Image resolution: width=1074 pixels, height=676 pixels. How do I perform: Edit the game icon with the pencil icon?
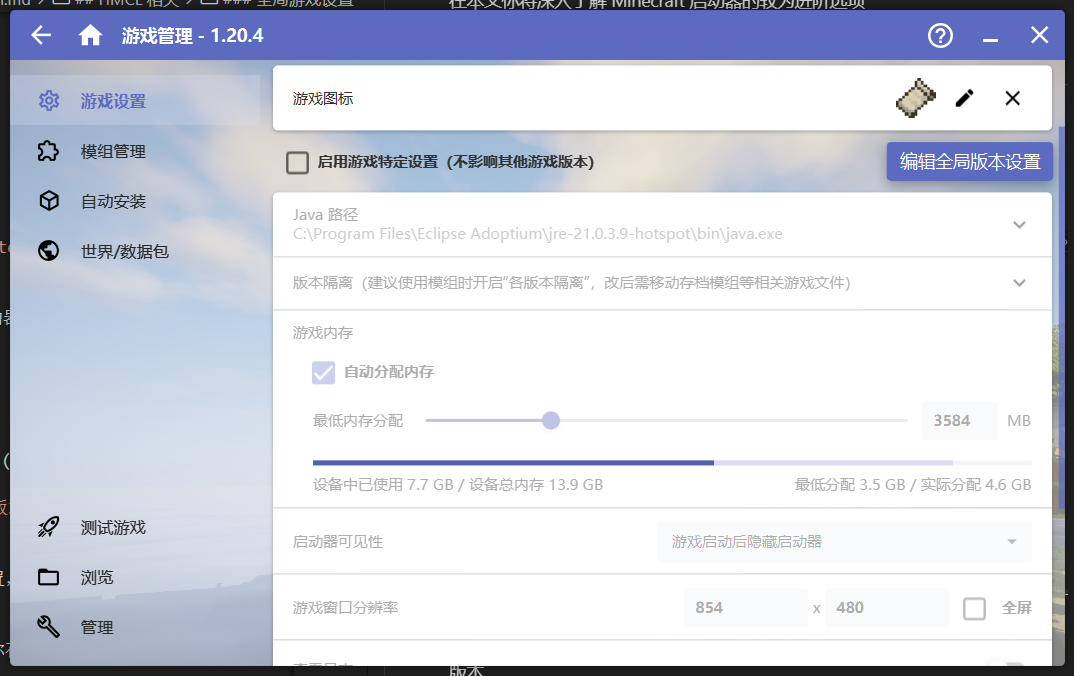click(963, 98)
